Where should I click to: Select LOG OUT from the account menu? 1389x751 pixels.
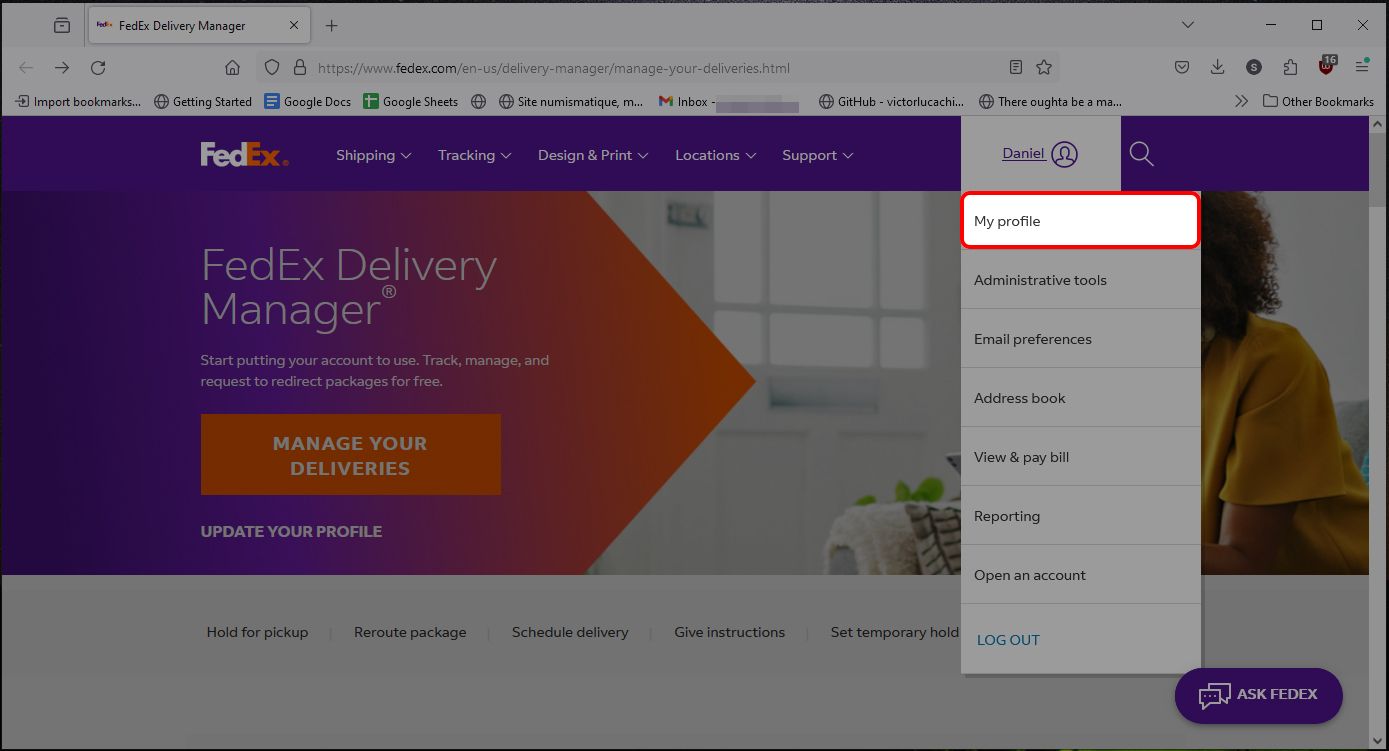[1007, 639]
